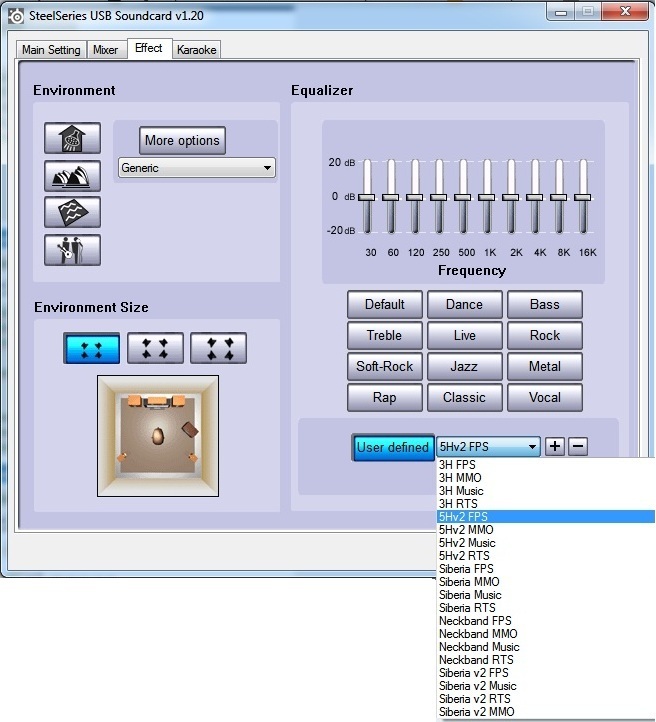This screenshot has width=656, height=722.
Task: Apply the Jazz equalizer preset
Action: tap(464, 366)
